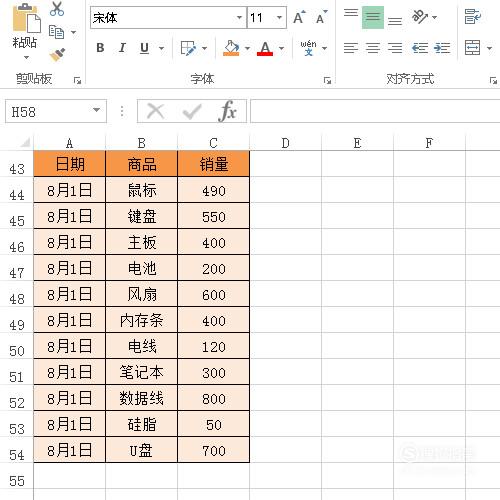Open the alignment group dialog launcher

pos(493,80)
